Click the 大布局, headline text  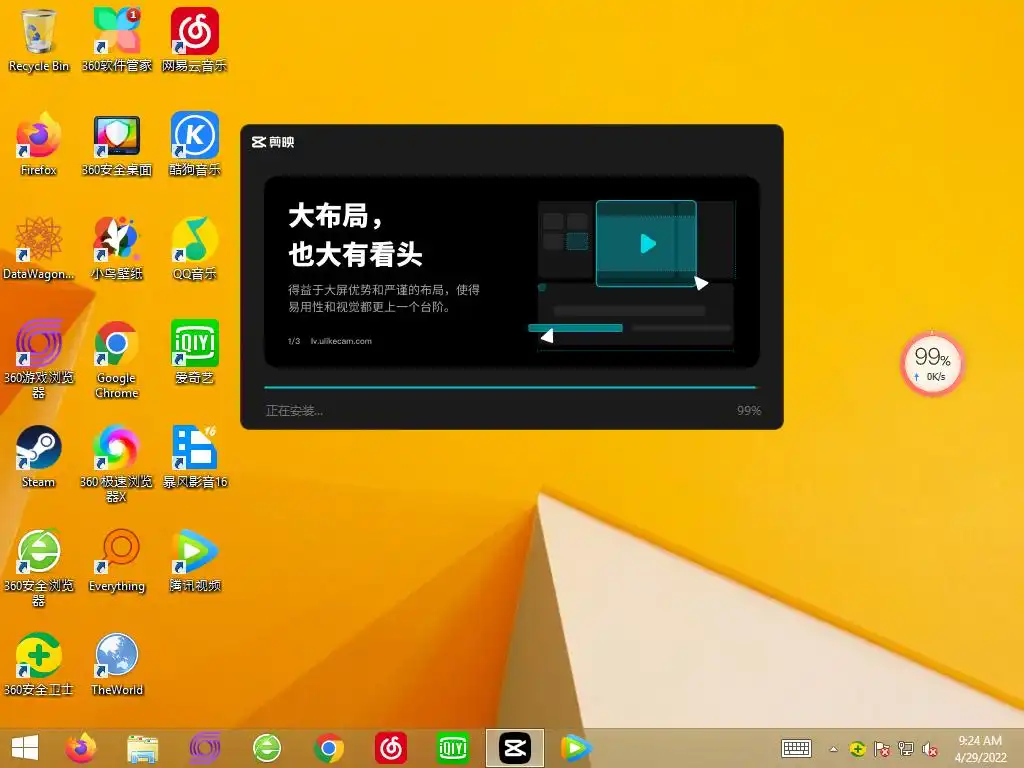335,216
